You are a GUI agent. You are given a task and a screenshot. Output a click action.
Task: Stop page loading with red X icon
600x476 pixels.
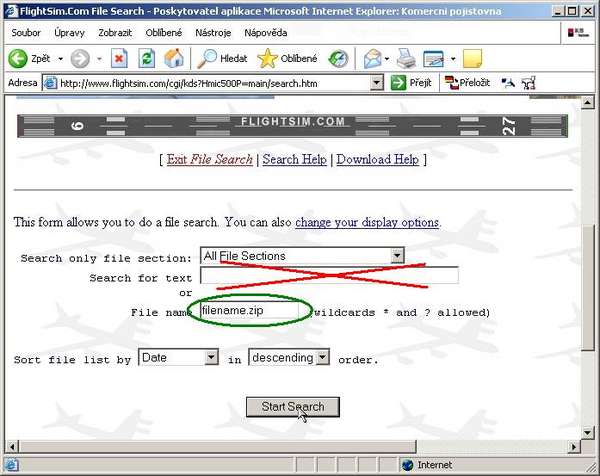click(x=119, y=59)
